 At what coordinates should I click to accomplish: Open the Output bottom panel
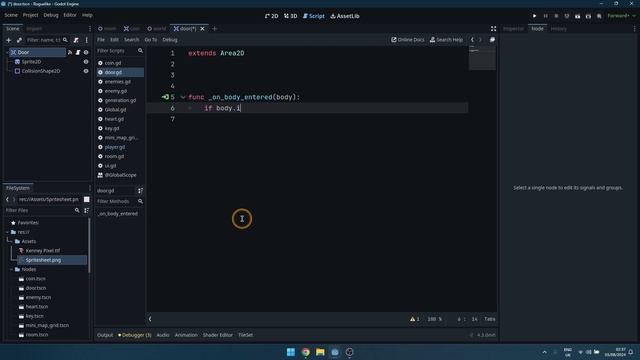[105, 335]
